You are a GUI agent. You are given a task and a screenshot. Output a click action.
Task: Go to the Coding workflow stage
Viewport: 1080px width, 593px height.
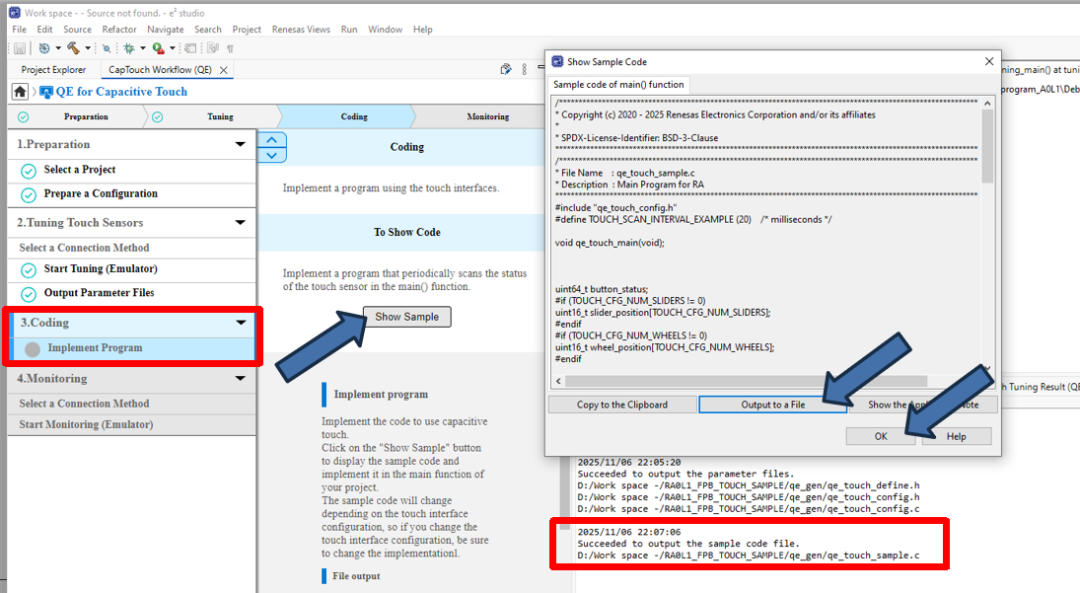tap(354, 116)
